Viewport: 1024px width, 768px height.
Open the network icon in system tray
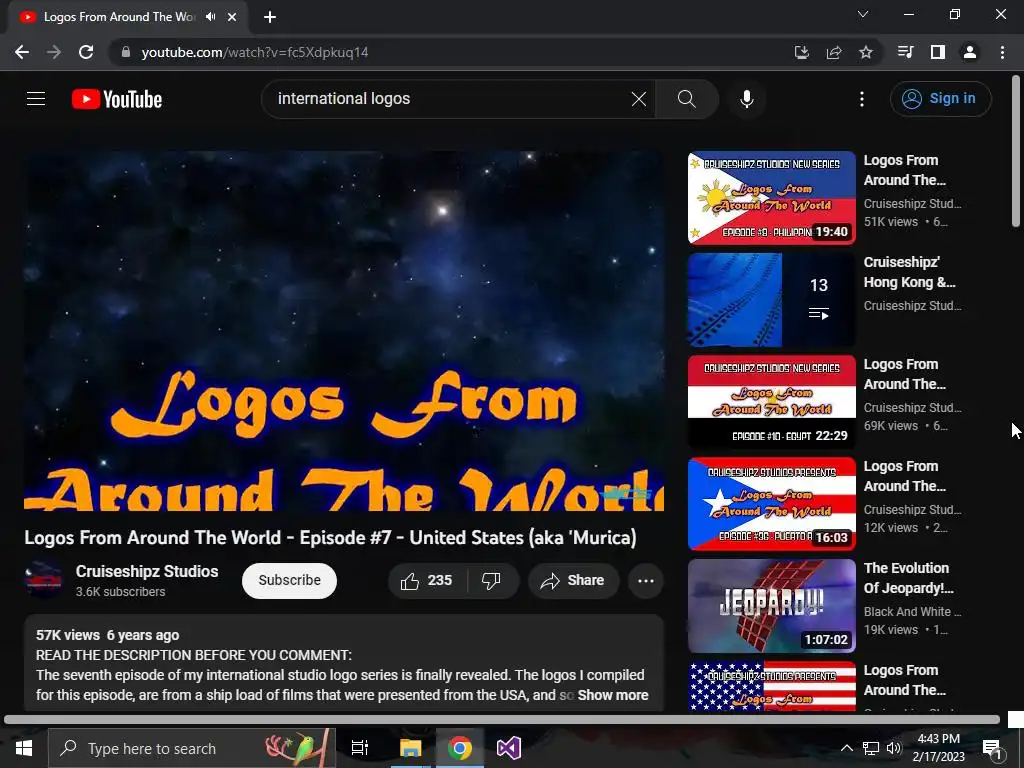point(871,748)
